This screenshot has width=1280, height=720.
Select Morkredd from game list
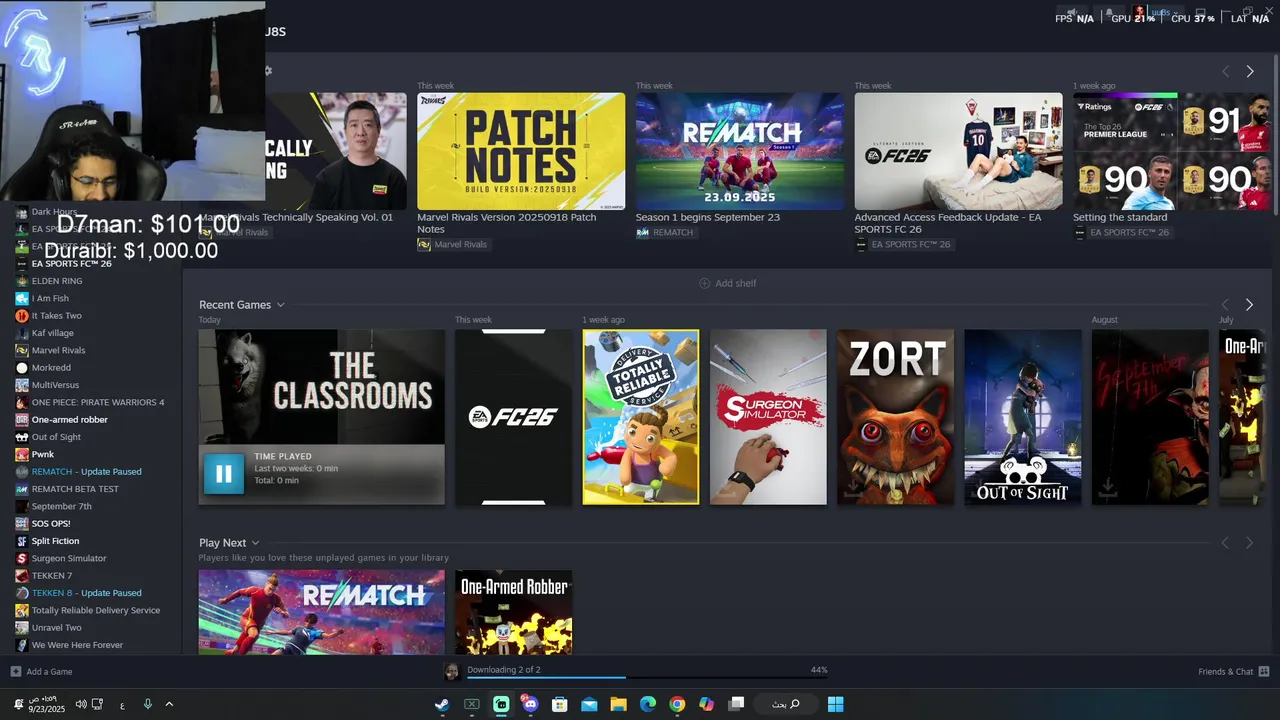[51, 368]
